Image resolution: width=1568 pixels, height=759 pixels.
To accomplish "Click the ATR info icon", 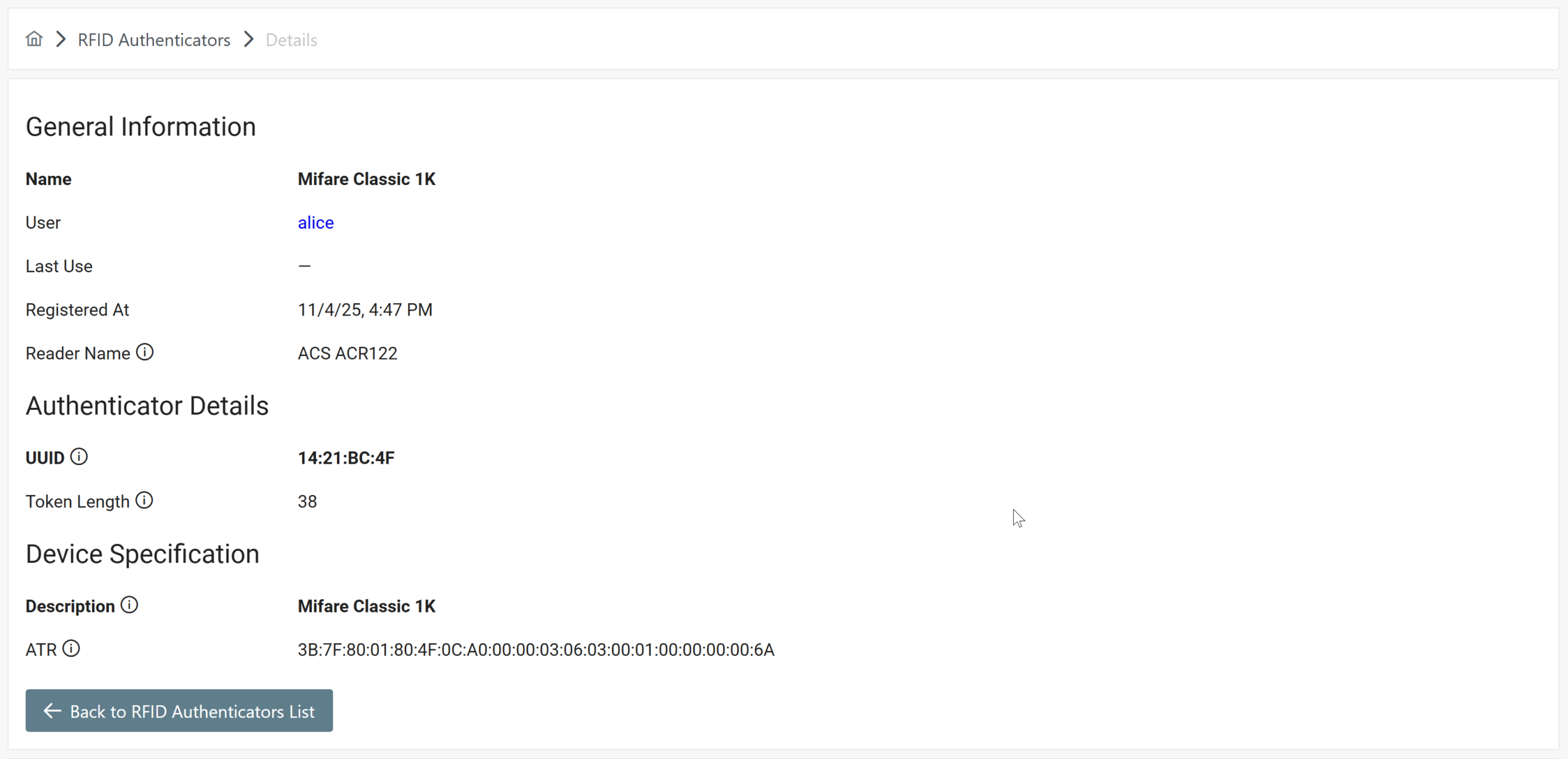I will coord(71,648).
